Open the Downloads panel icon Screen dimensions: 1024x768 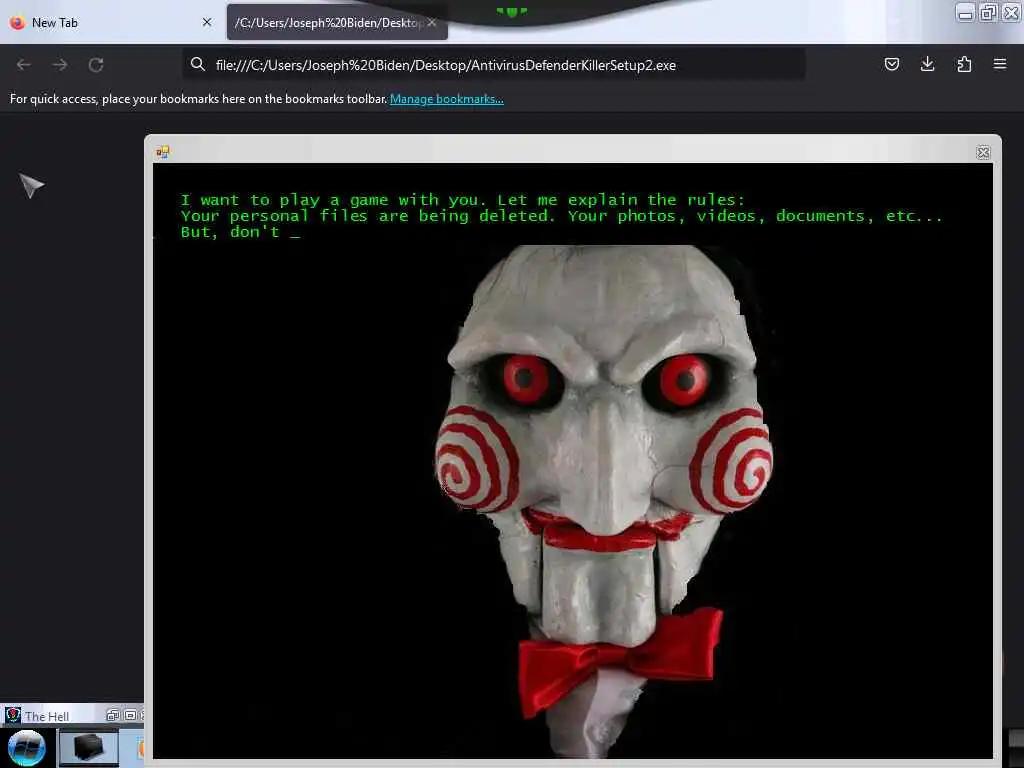pos(927,64)
